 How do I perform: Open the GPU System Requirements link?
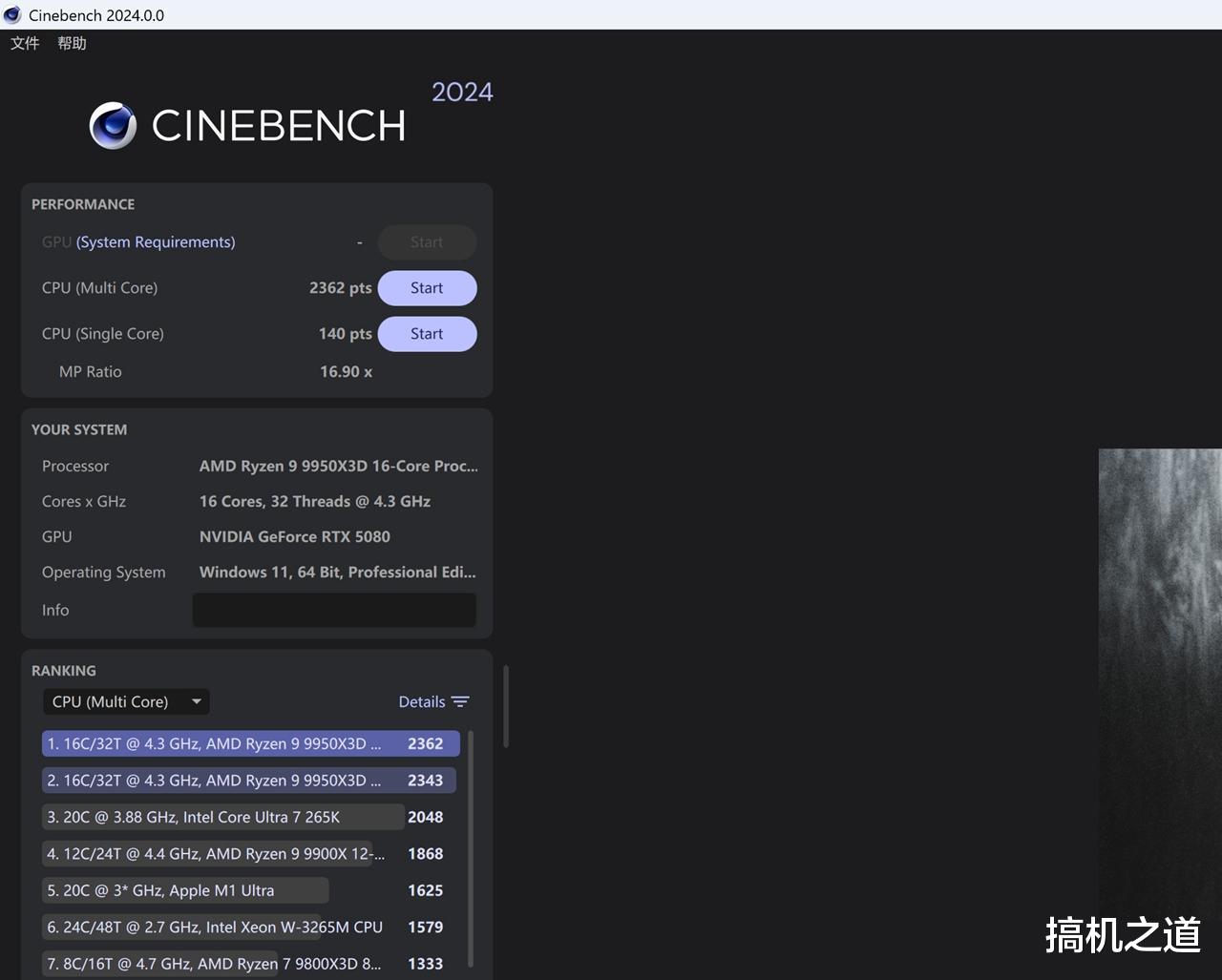156,242
